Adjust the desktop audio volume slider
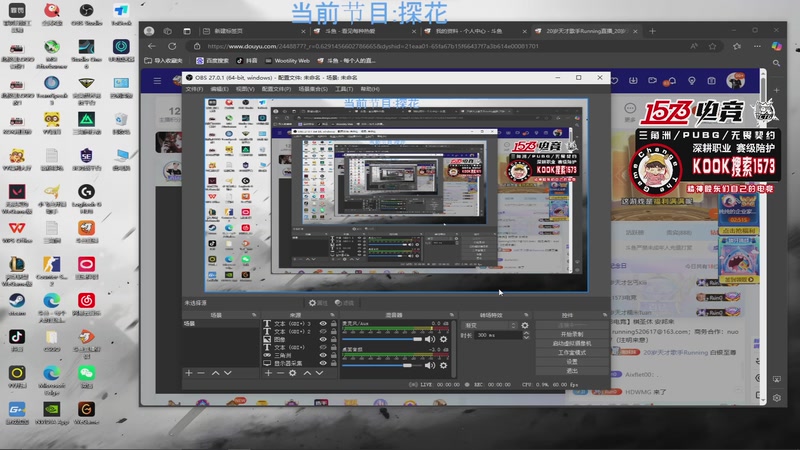Viewport: 800px width, 450px height. point(383,365)
